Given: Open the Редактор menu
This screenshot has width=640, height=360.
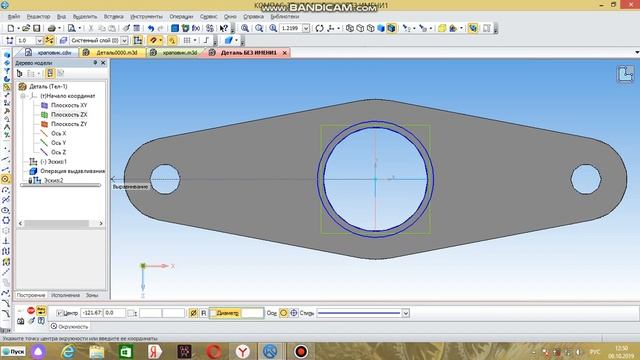Looking at the screenshot, I should pyautogui.click(x=38, y=17).
